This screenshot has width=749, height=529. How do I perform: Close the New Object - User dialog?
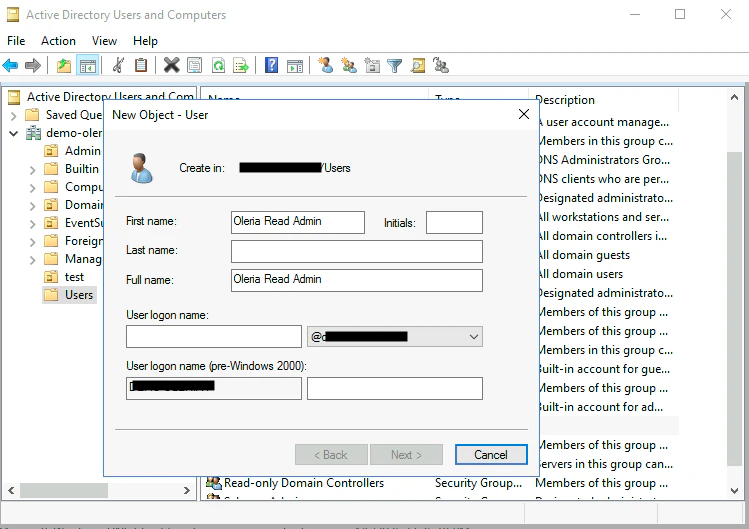[524, 114]
